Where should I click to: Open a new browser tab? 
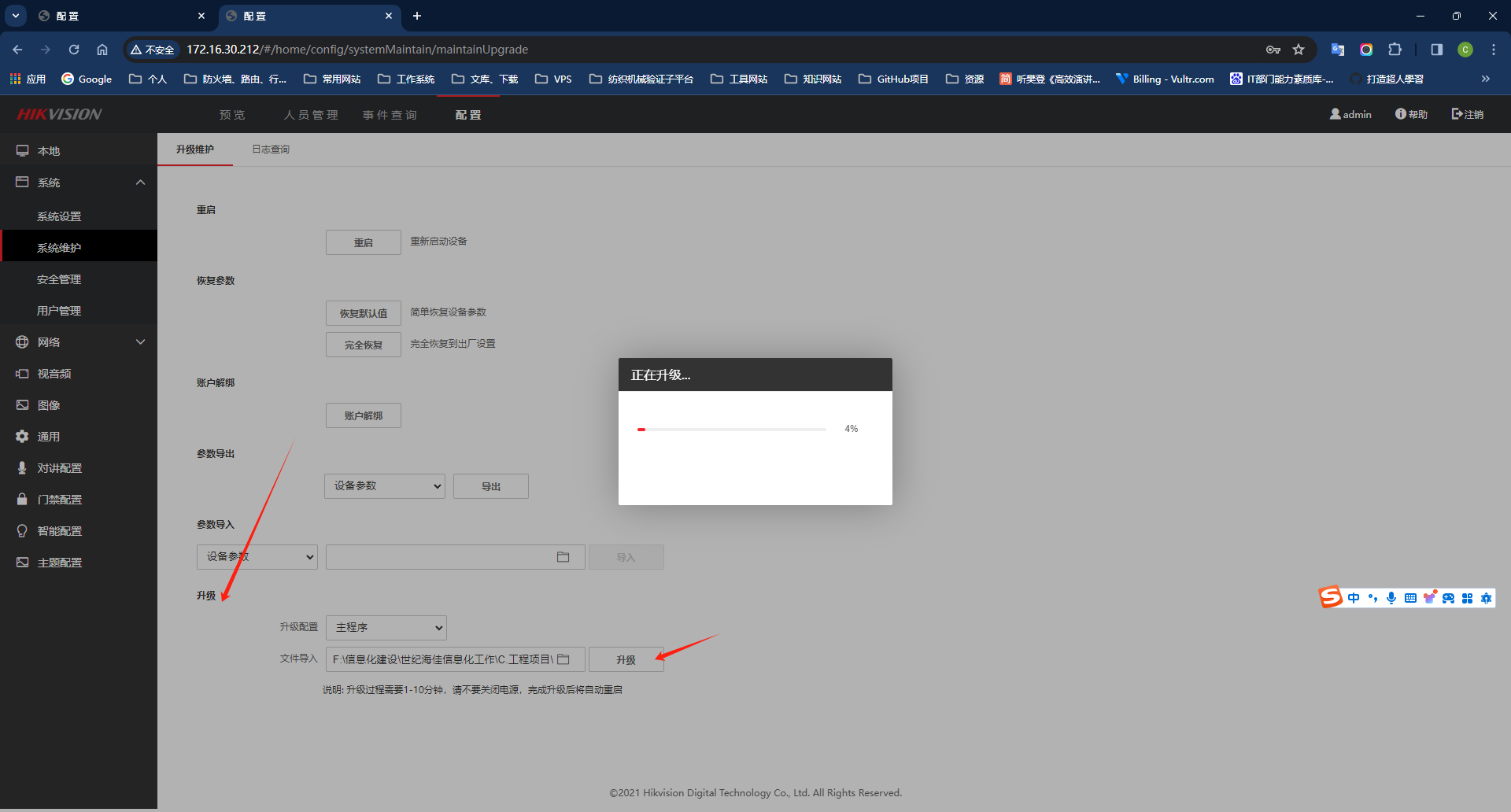click(x=417, y=16)
